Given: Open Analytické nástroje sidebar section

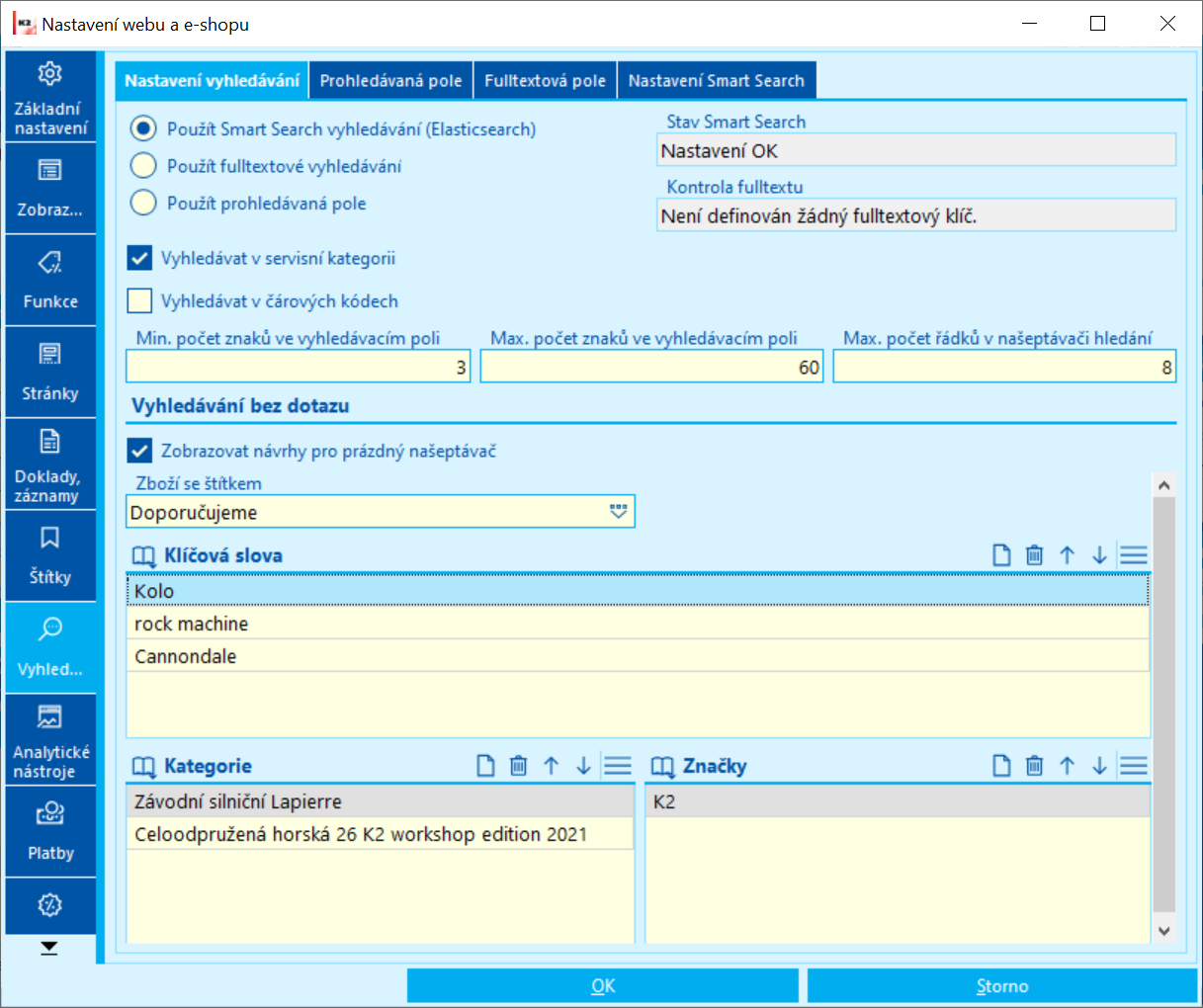Looking at the screenshot, I should pos(50,740).
